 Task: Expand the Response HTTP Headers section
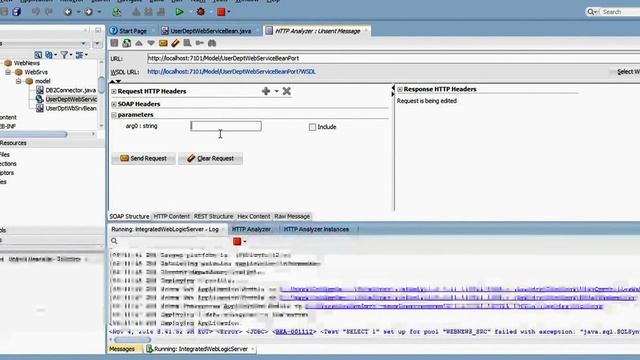(400, 89)
